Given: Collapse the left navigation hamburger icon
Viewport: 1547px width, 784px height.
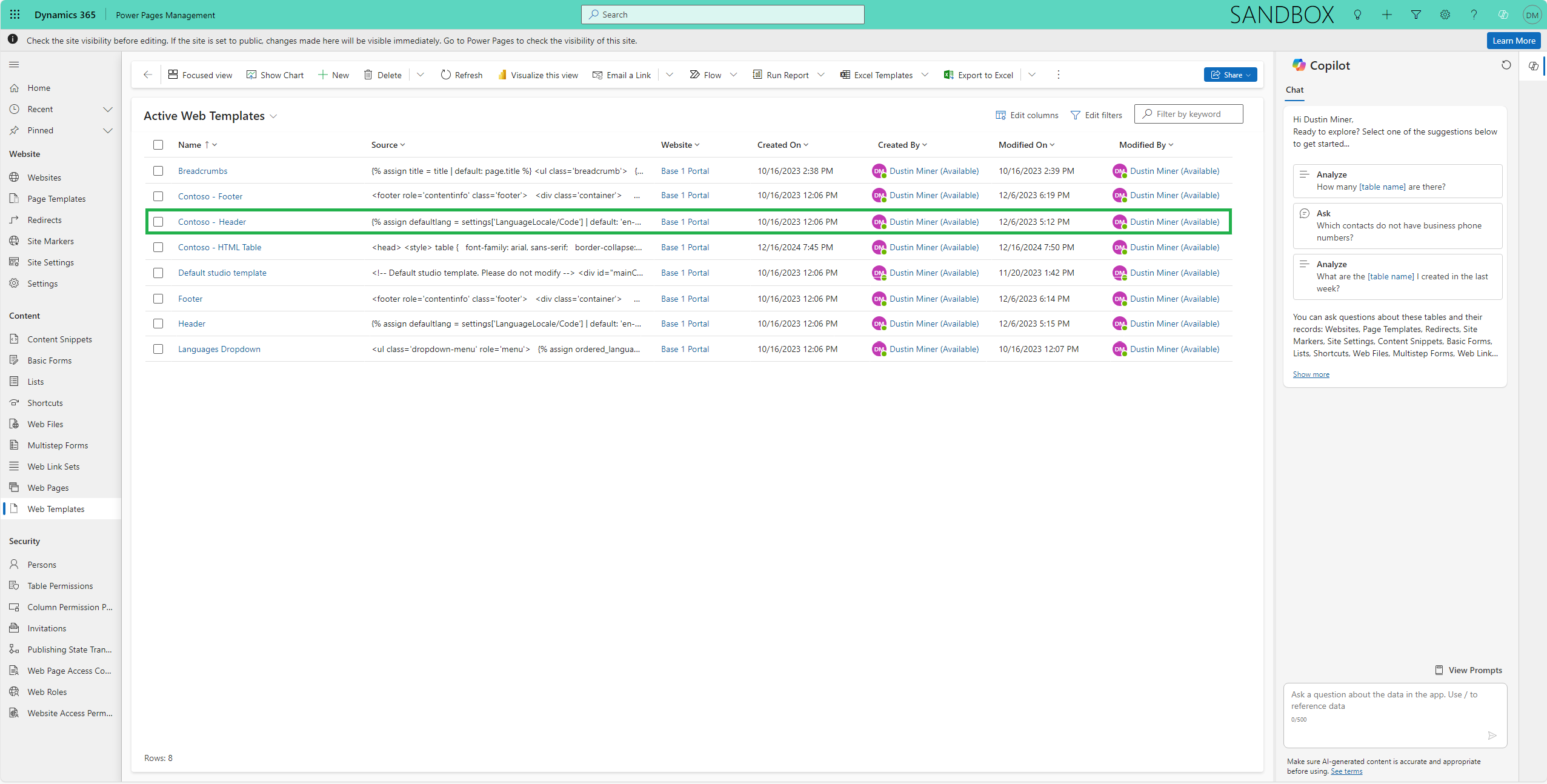Looking at the screenshot, I should [15, 64].
